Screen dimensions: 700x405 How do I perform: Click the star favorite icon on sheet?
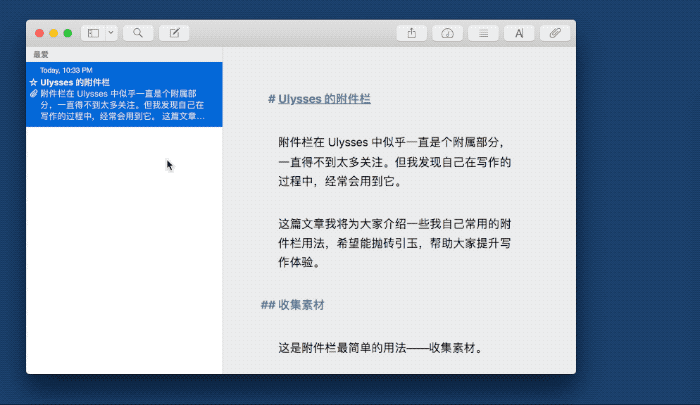(x=34, y=82)
